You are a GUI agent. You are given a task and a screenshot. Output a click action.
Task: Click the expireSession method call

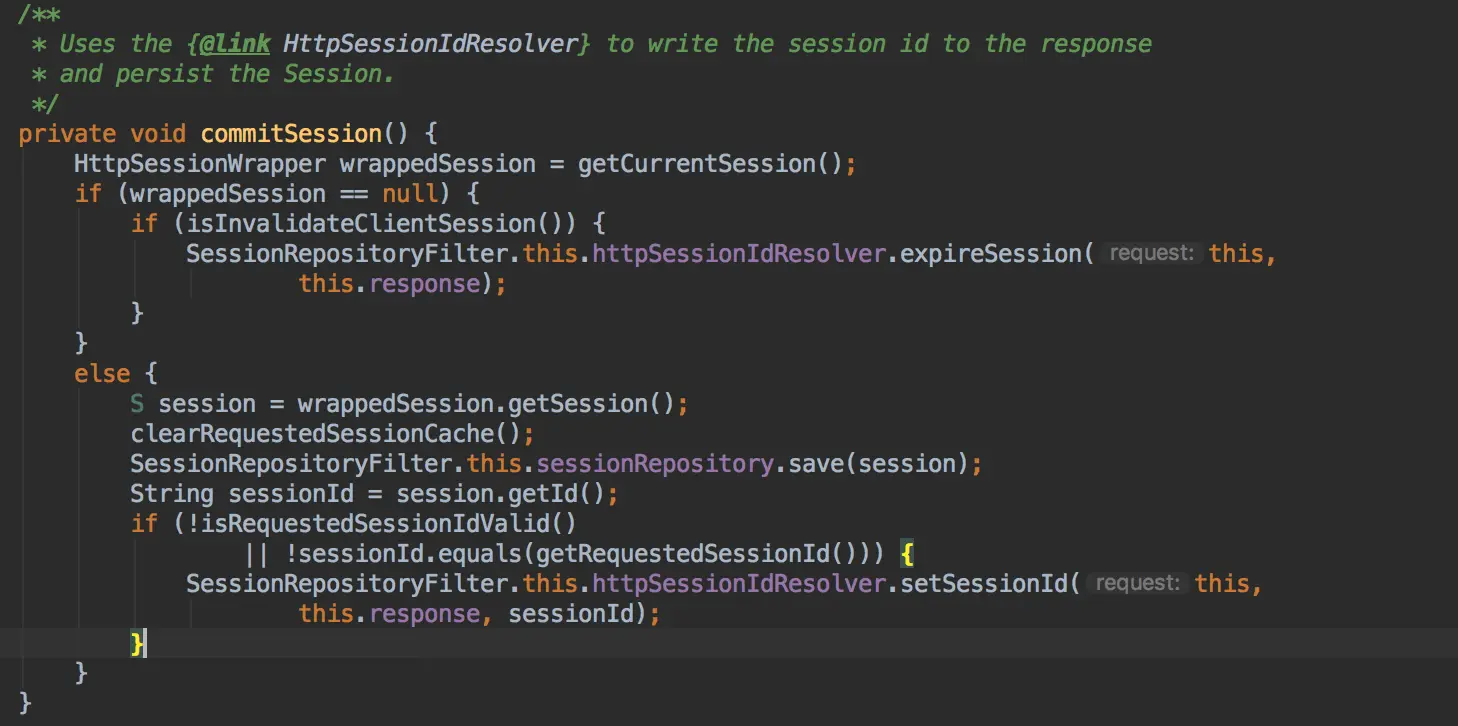pyautogui.click(x=991, y=254)
